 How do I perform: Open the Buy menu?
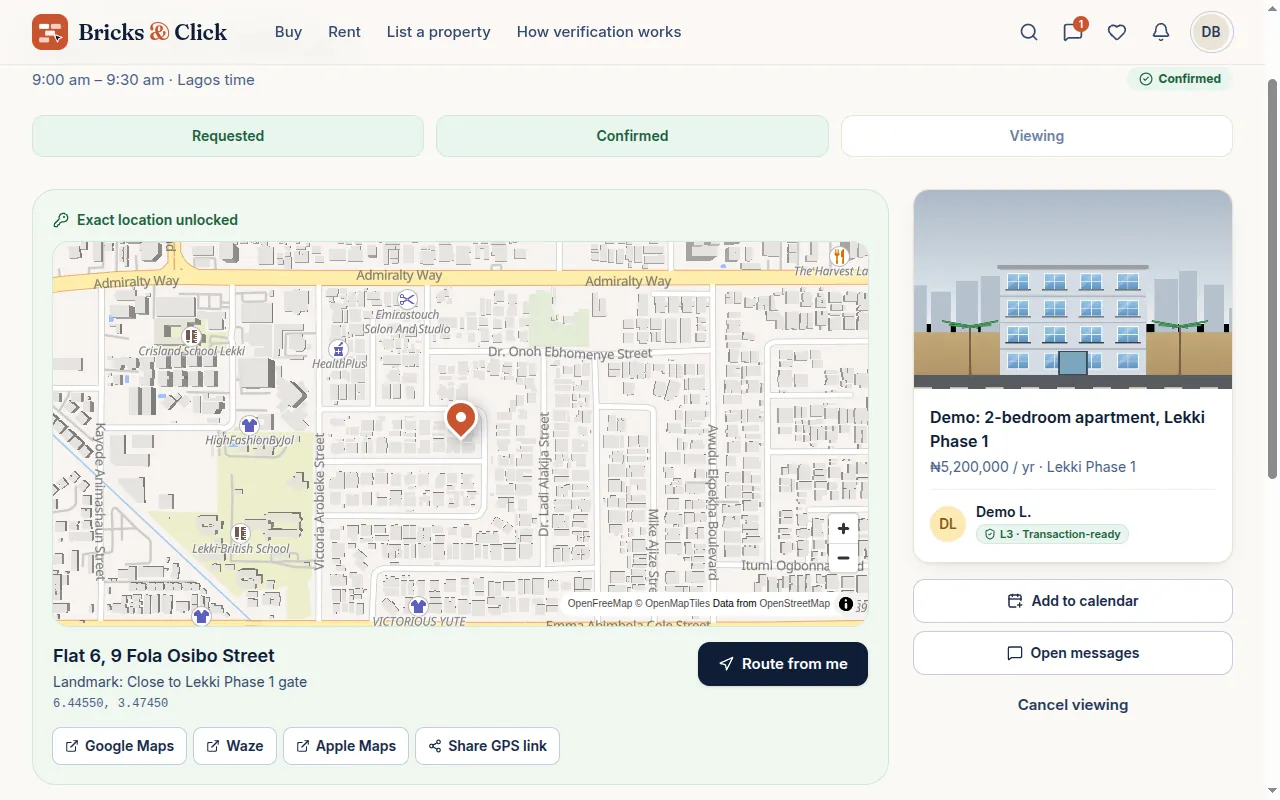tap(288, 32)
